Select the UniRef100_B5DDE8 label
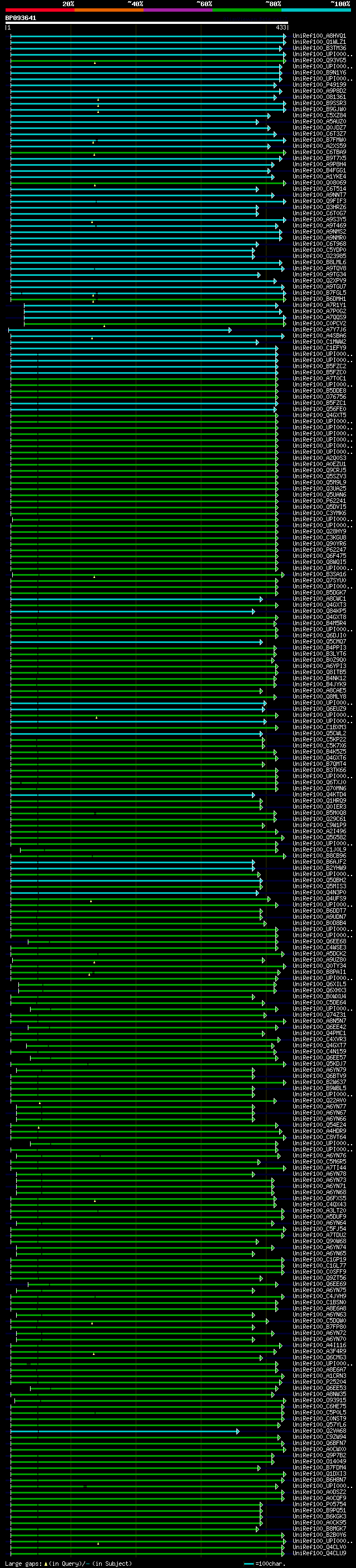The height and width of the screenshot is (1568, 356). [319, 391]
